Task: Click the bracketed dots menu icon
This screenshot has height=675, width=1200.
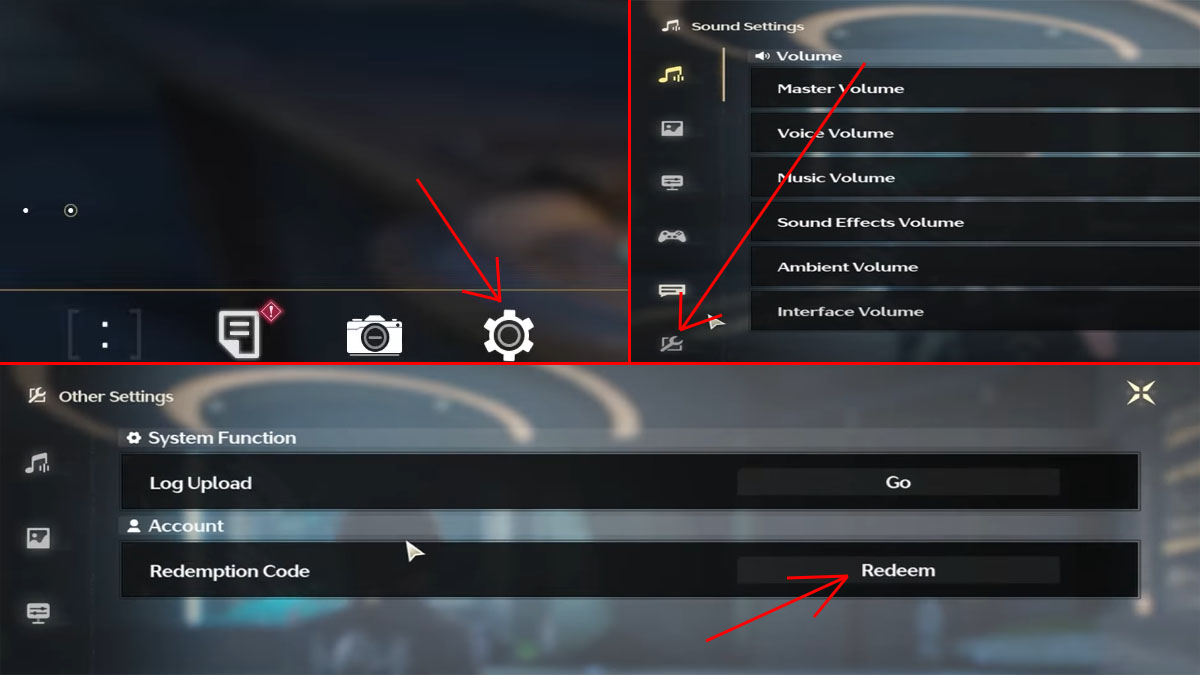Action: [x=104, y=334]
